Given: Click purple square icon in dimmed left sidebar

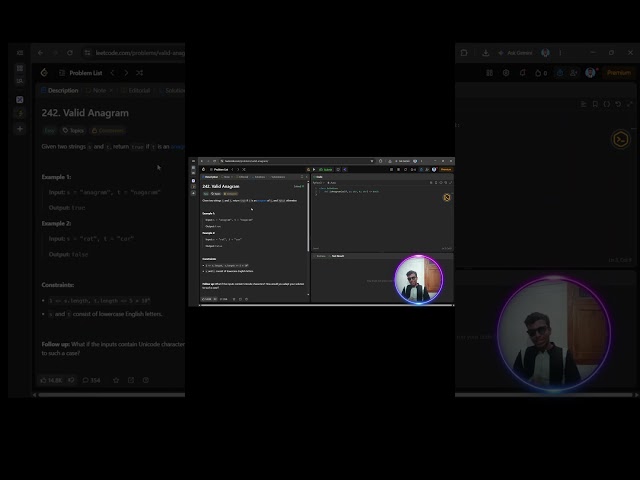Looking at the screenshot, I should (x=20, y=100).
